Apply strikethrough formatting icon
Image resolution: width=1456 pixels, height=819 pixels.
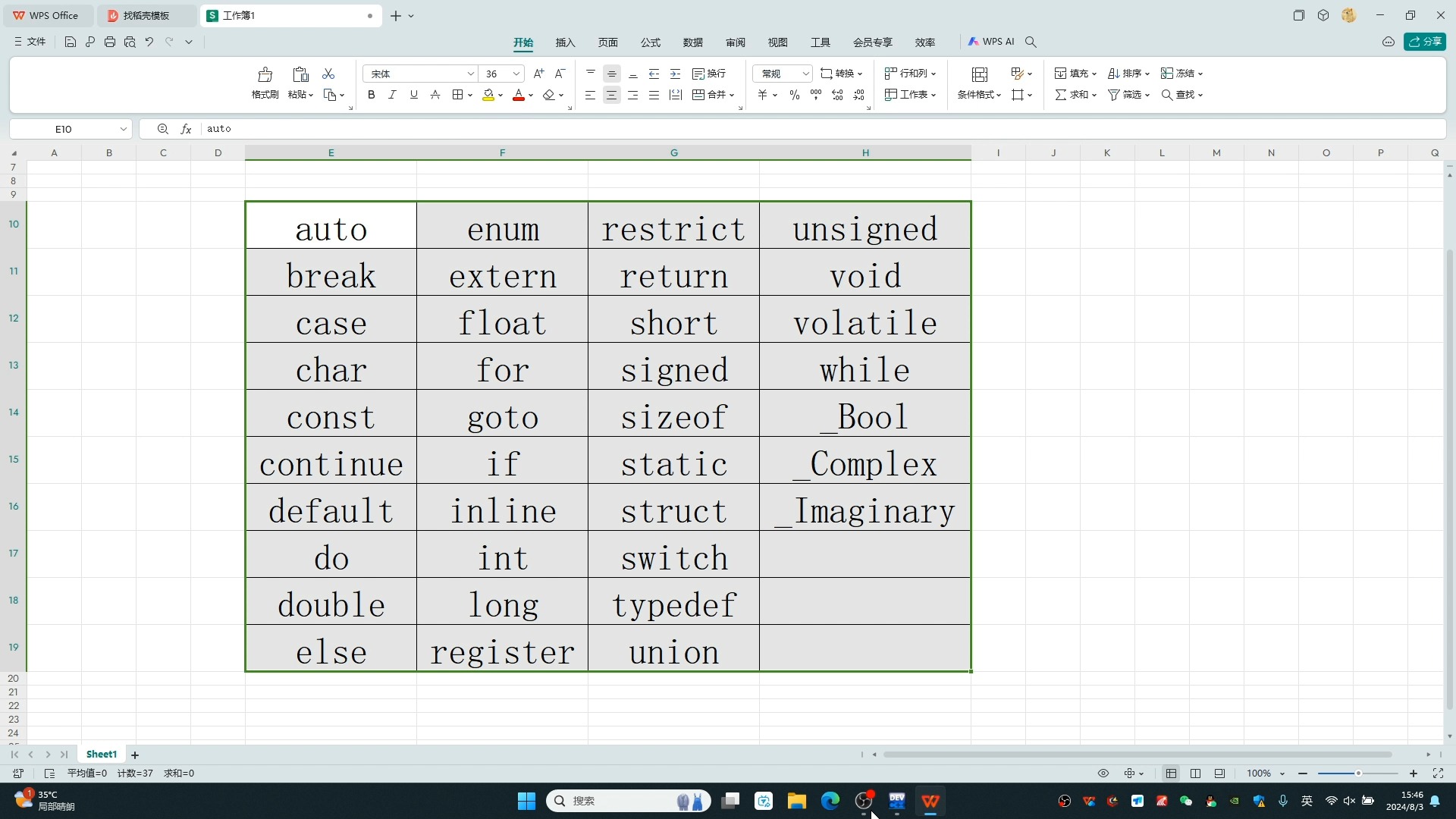[x=435, y=95]
